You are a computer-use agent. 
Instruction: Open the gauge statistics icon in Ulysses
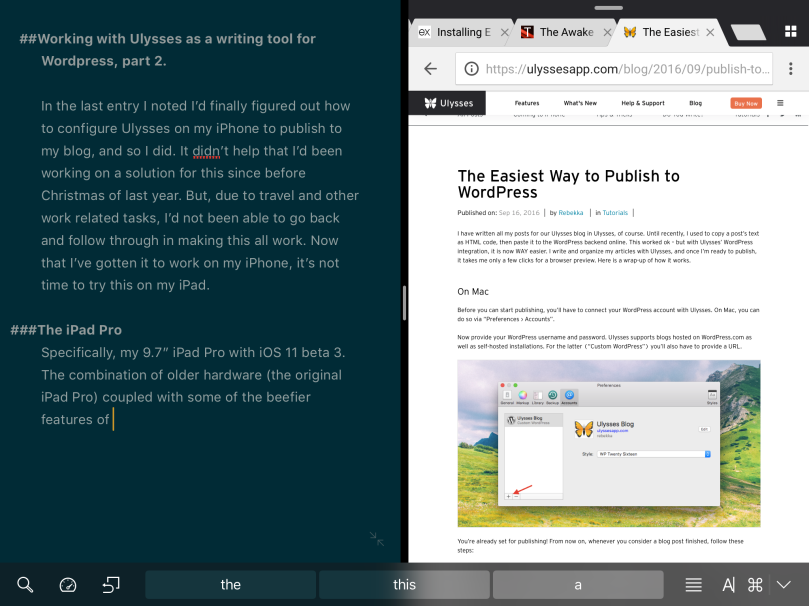coord(68,585)
